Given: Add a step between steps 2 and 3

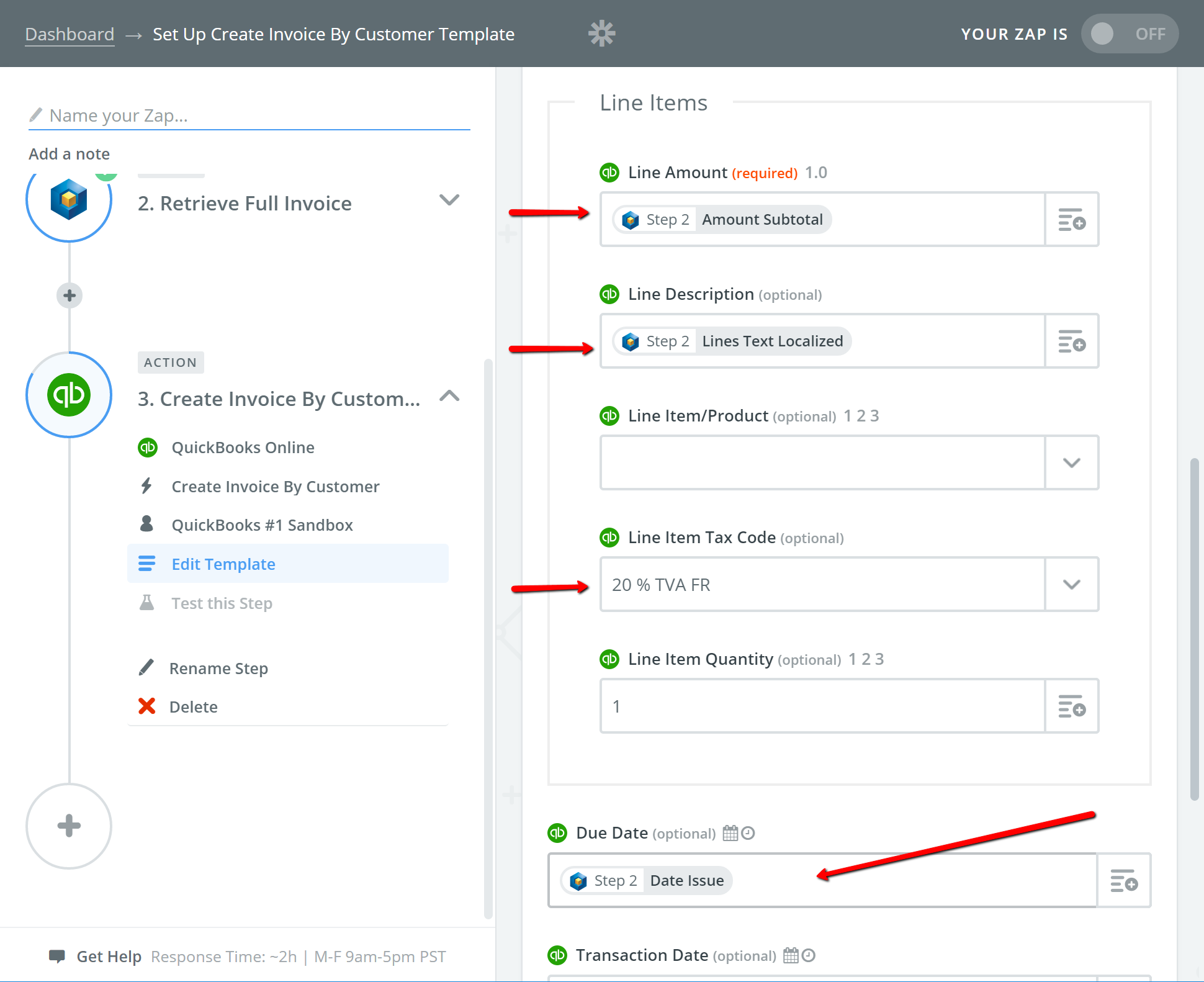Looking at the screenshot, I should 70,295.
